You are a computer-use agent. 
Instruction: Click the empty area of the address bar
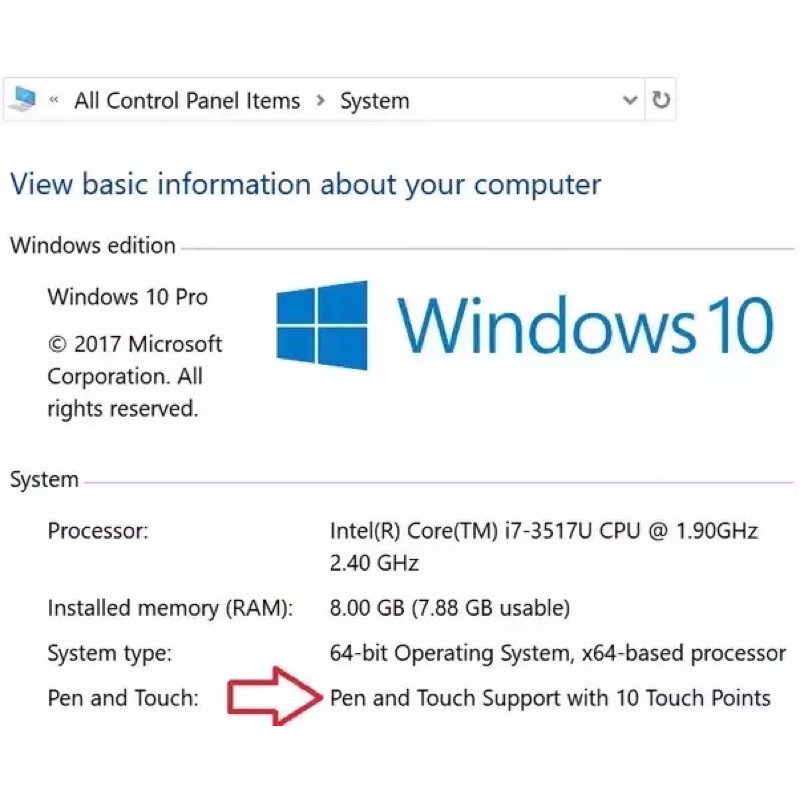(510, 101)
